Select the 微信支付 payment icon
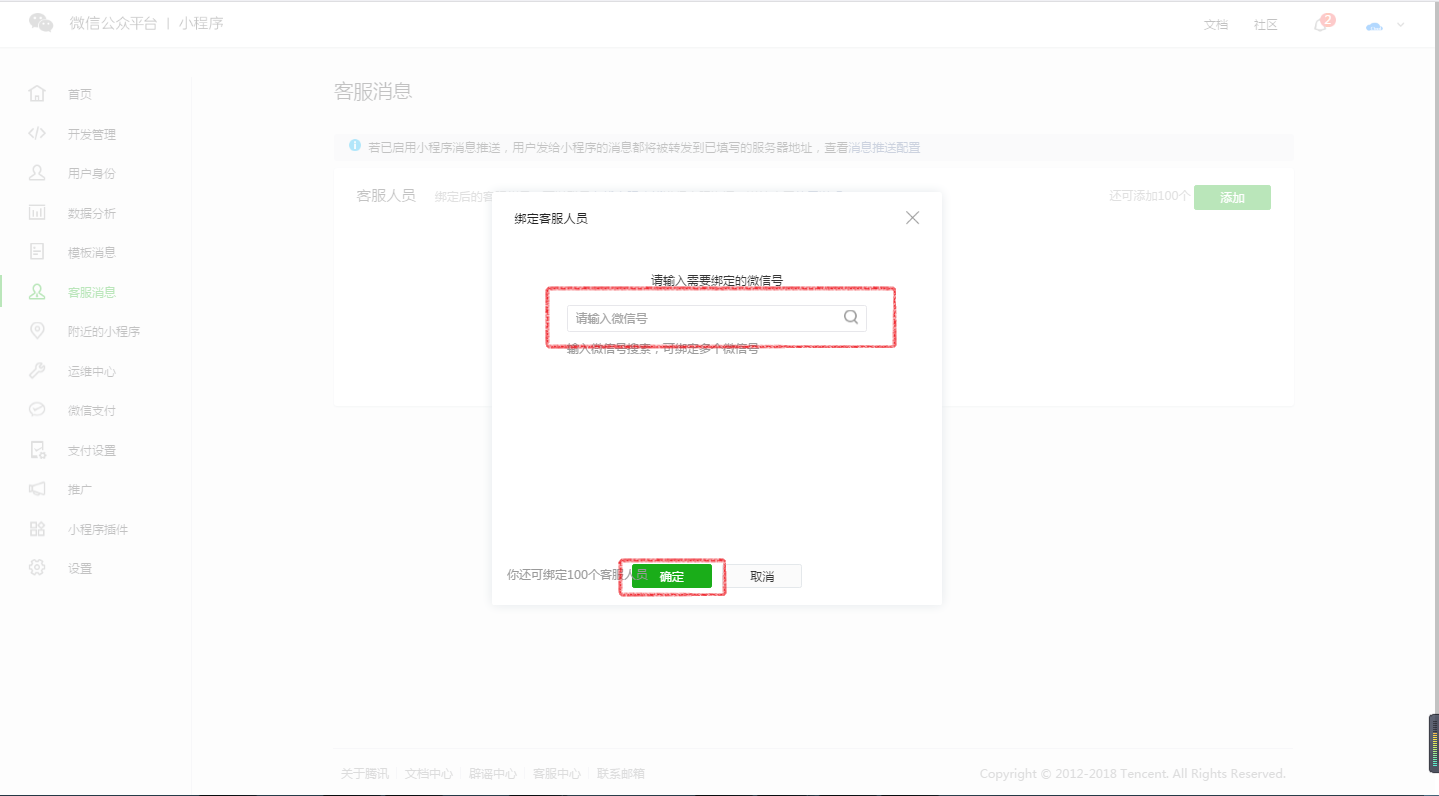Image resolution: width=1439 pixels, height=796 pixels. (37, 409)
